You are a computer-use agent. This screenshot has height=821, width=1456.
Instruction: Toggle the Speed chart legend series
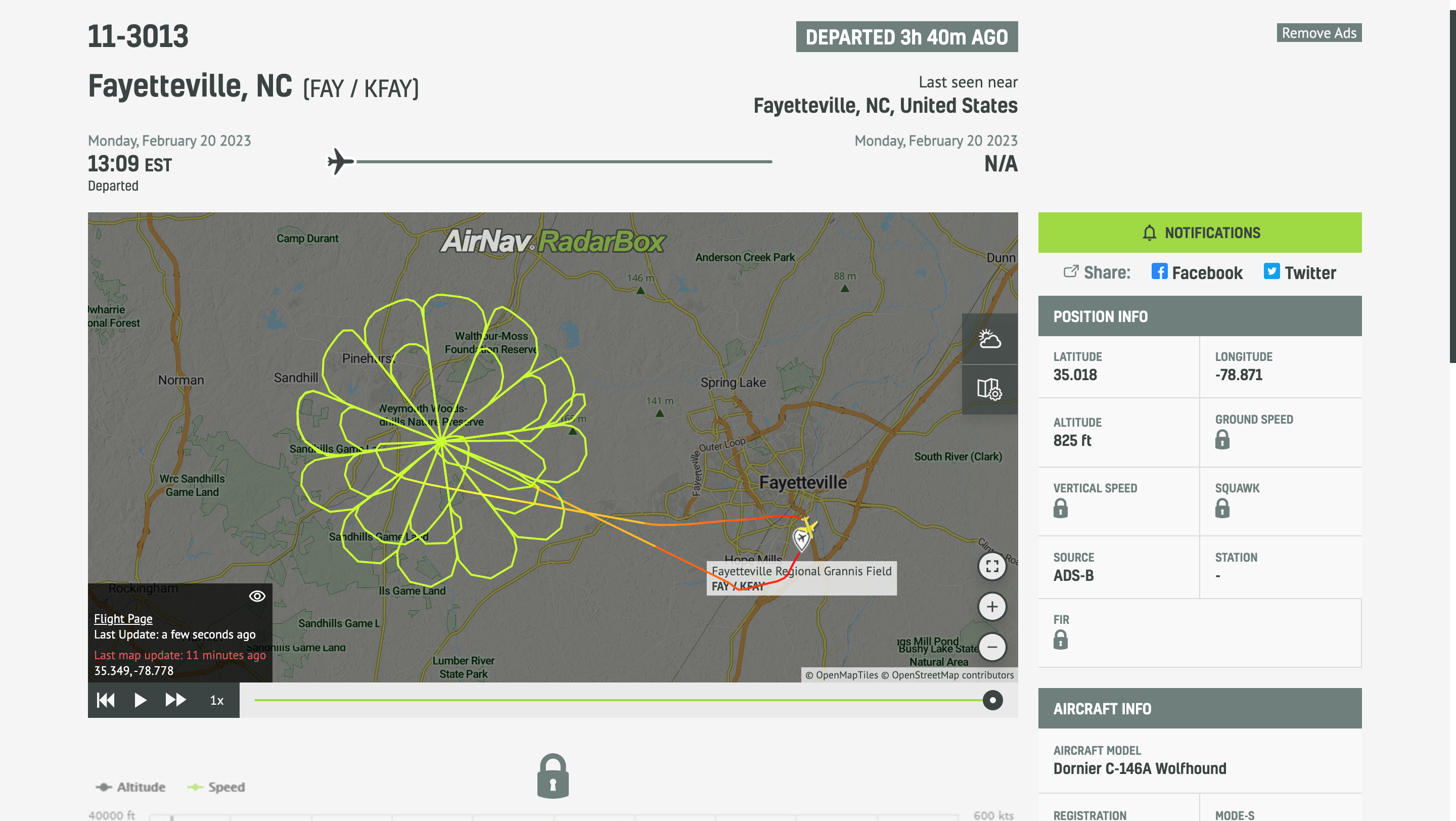click(216, 787)
